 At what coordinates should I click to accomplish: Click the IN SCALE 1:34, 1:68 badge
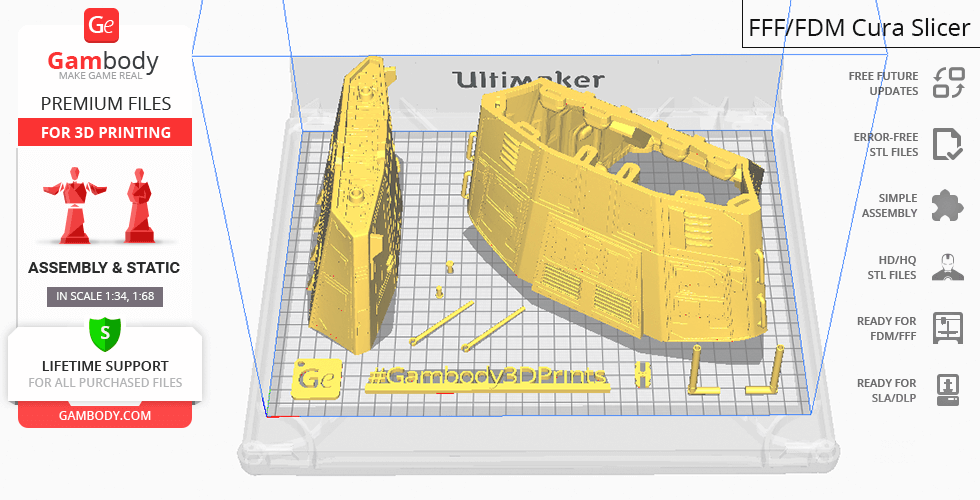(x=104, y=296)
